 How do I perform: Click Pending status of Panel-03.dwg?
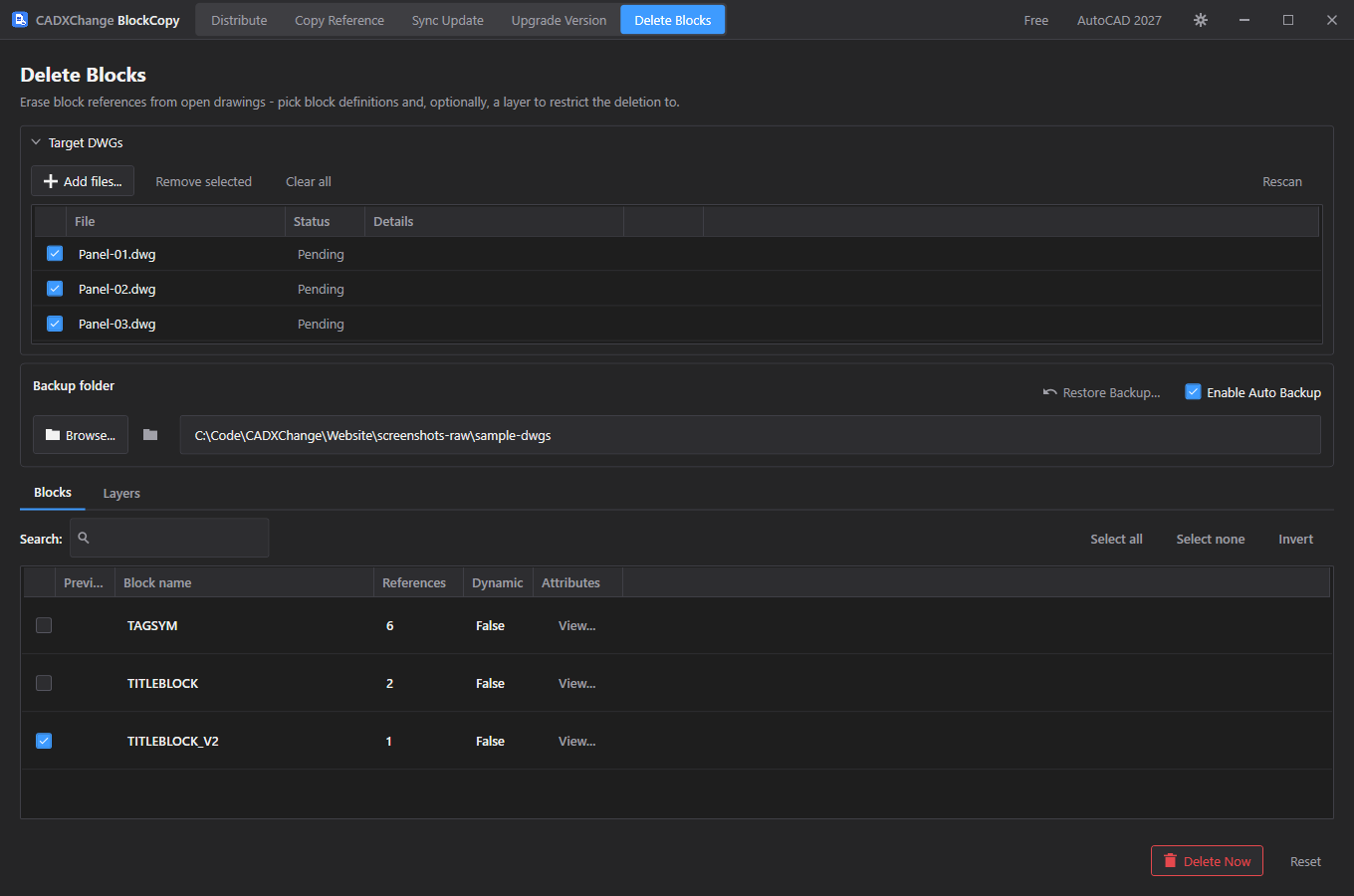(x=321, y=324)
